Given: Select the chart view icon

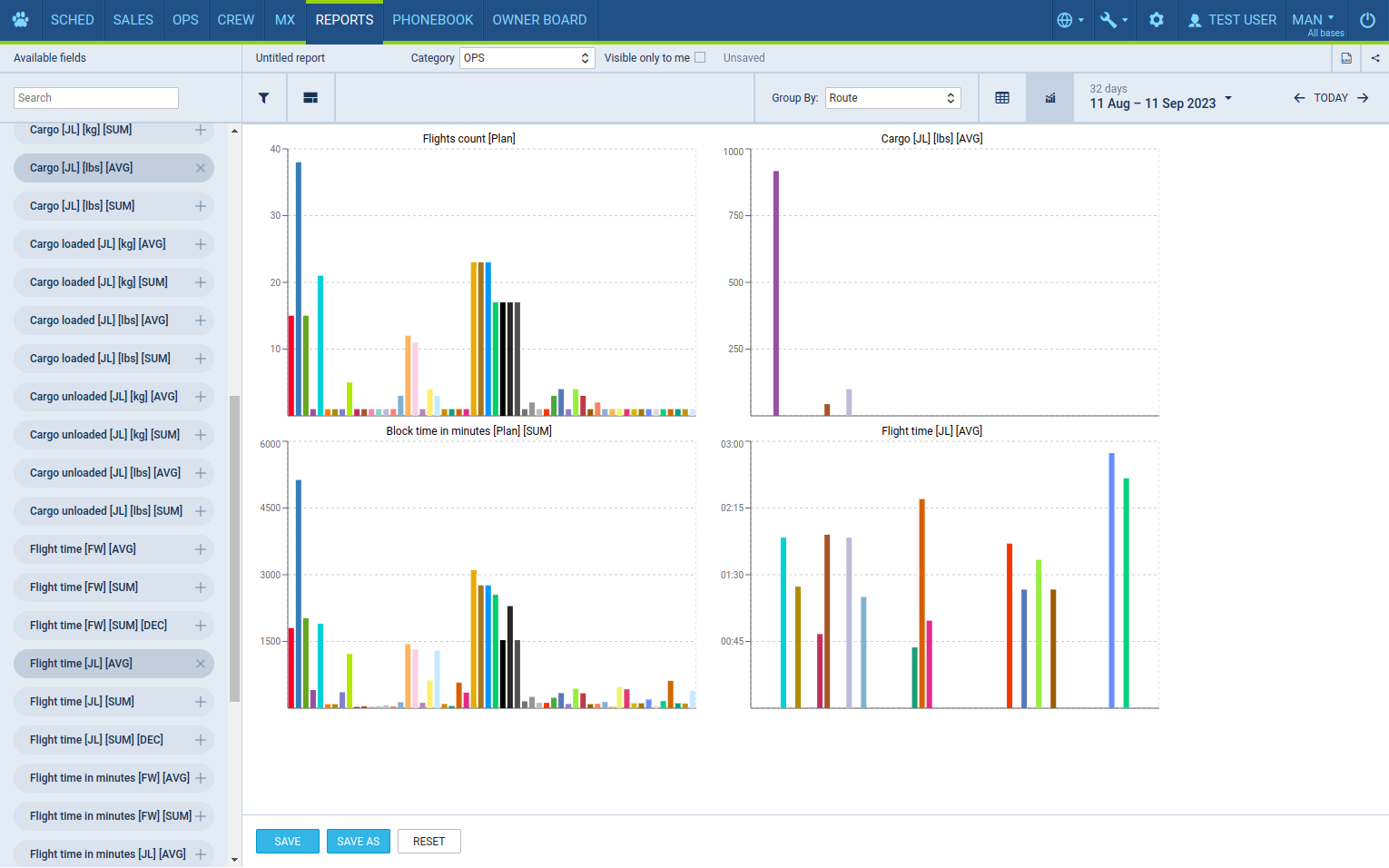Looking at the screenshot, I should tap(1050, 98).
